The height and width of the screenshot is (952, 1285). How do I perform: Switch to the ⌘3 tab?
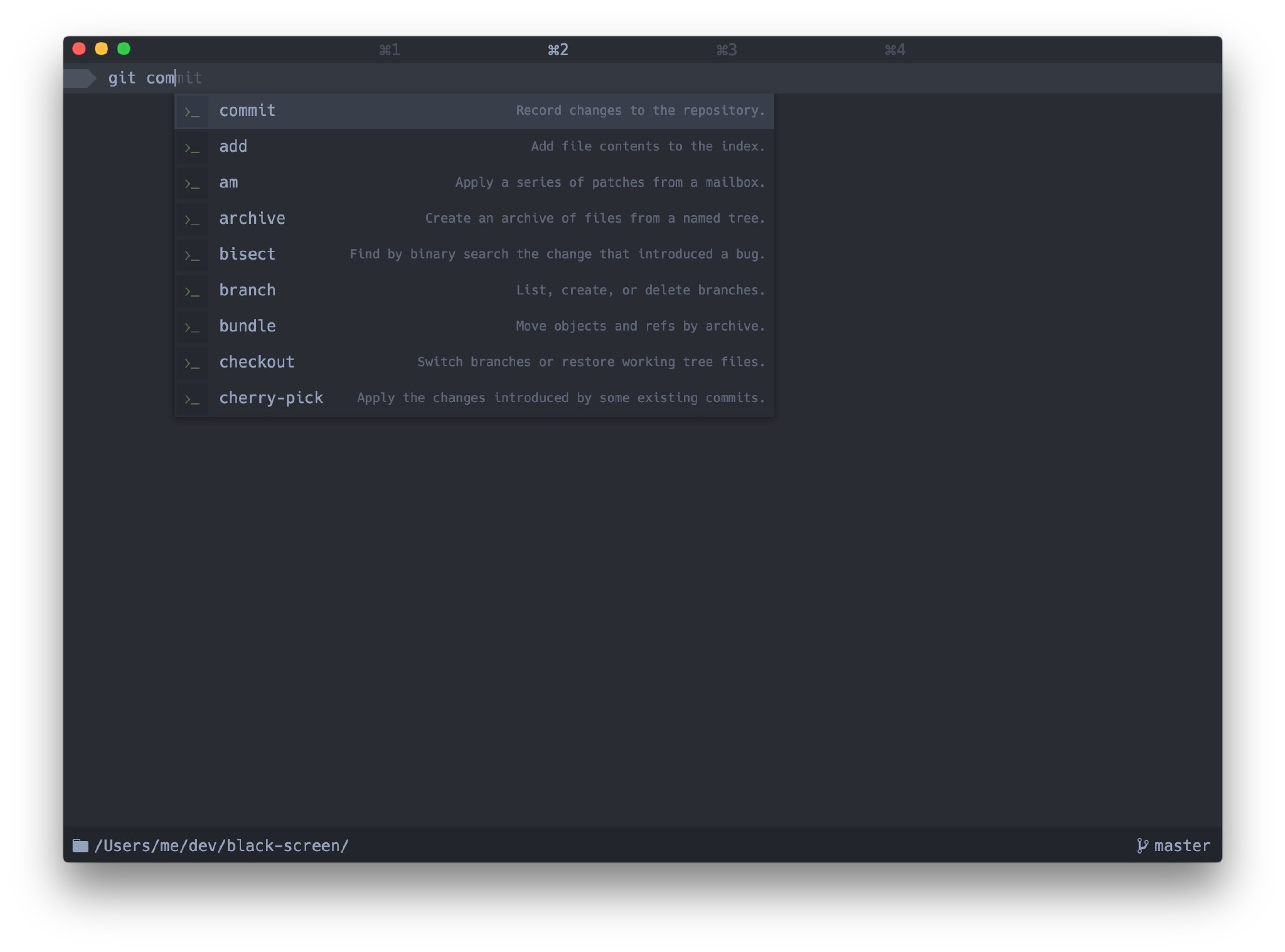click(726, 50)
